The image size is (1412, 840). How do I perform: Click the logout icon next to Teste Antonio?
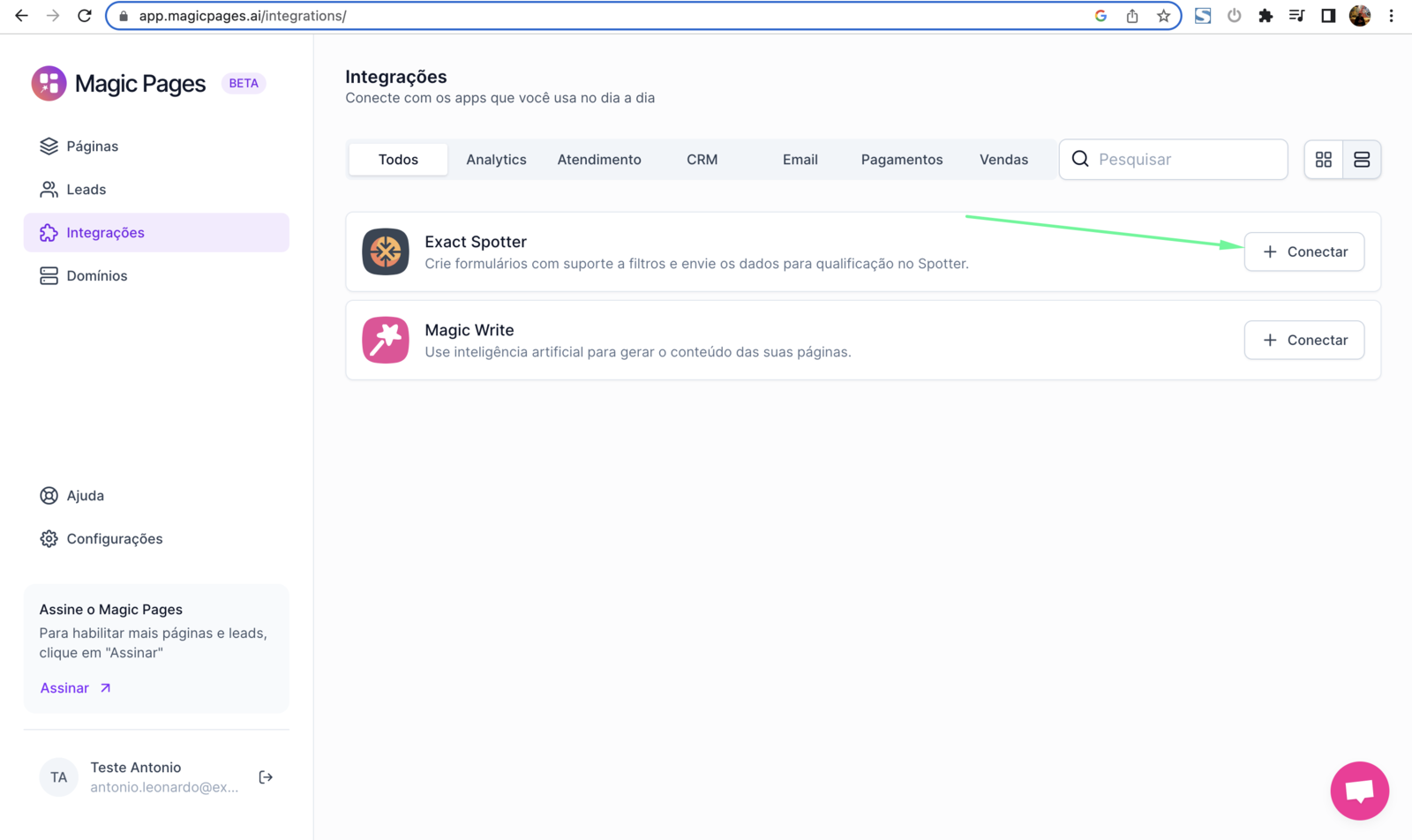(x=266, y=777)
